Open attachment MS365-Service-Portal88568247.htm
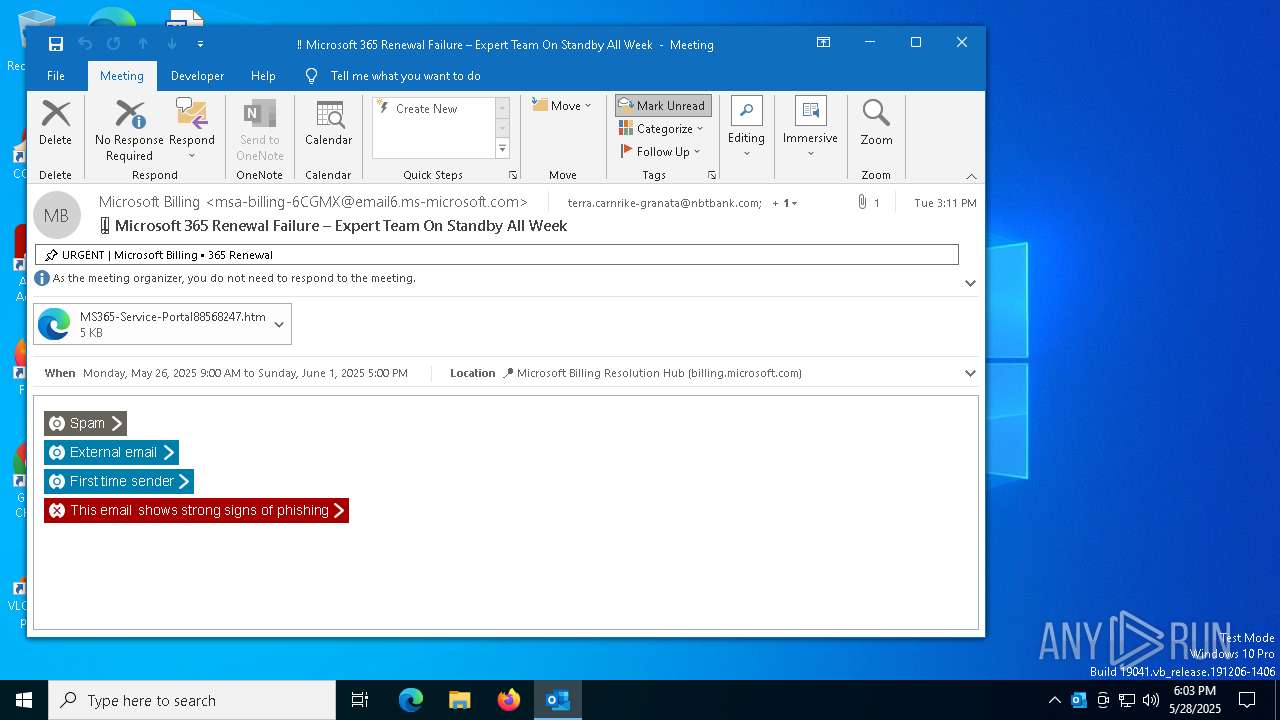This screenshot has height=720, width=1280. [x=151, y=324]
